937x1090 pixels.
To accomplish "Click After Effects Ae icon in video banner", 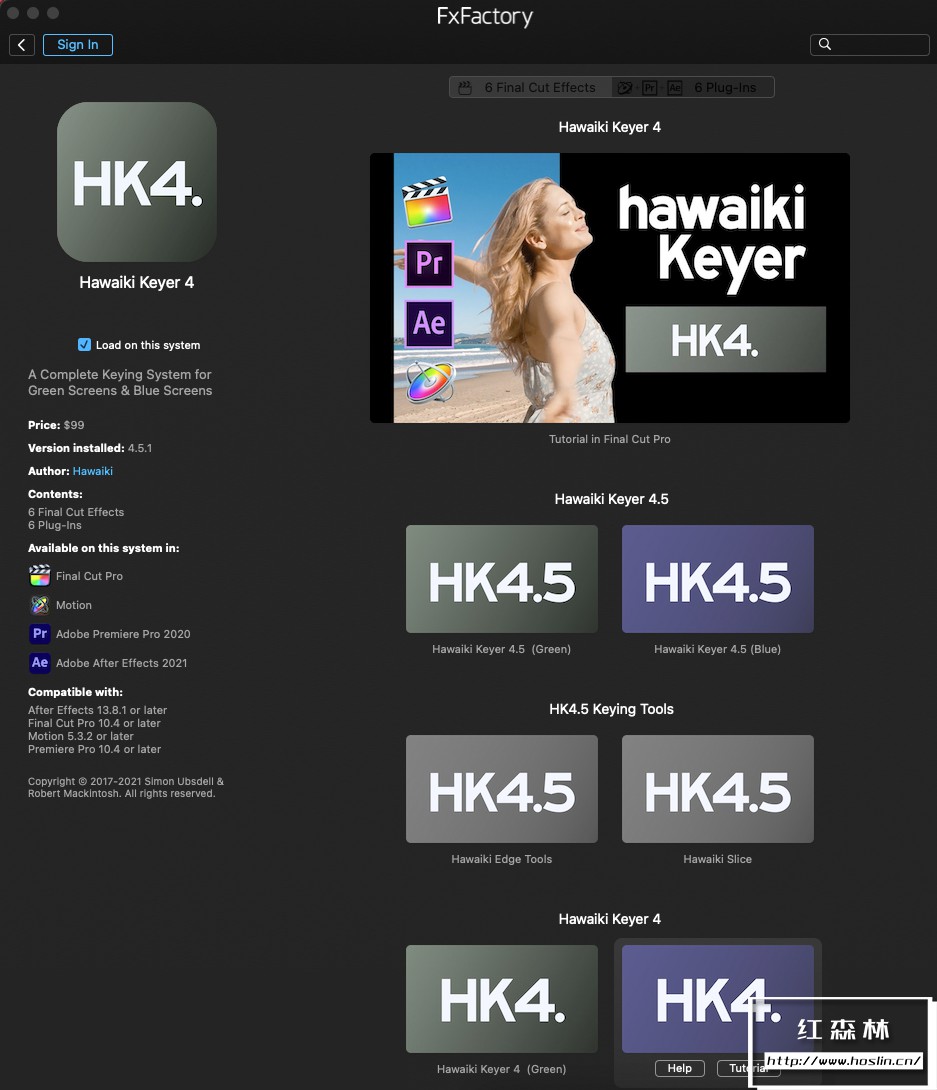I will (429, 323).
